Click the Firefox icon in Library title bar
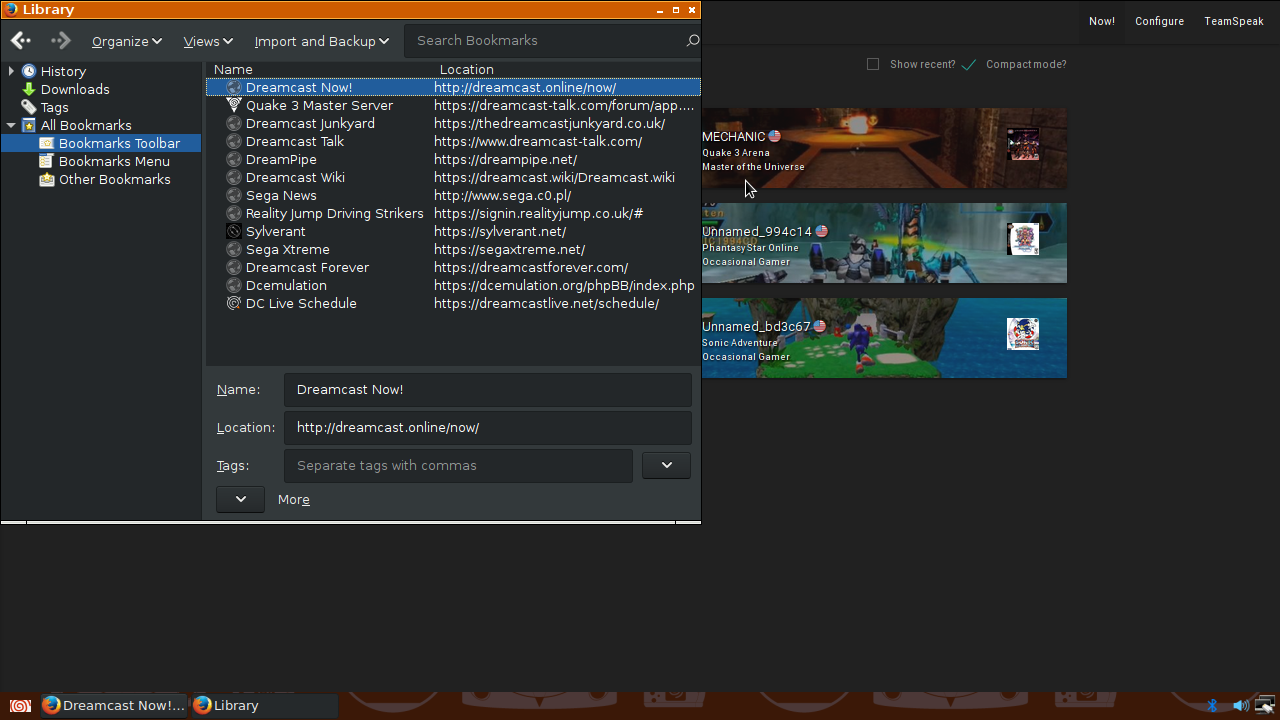Image resolution: width=1280 pixels, height=720 pixels. click(x=11, y=9)
